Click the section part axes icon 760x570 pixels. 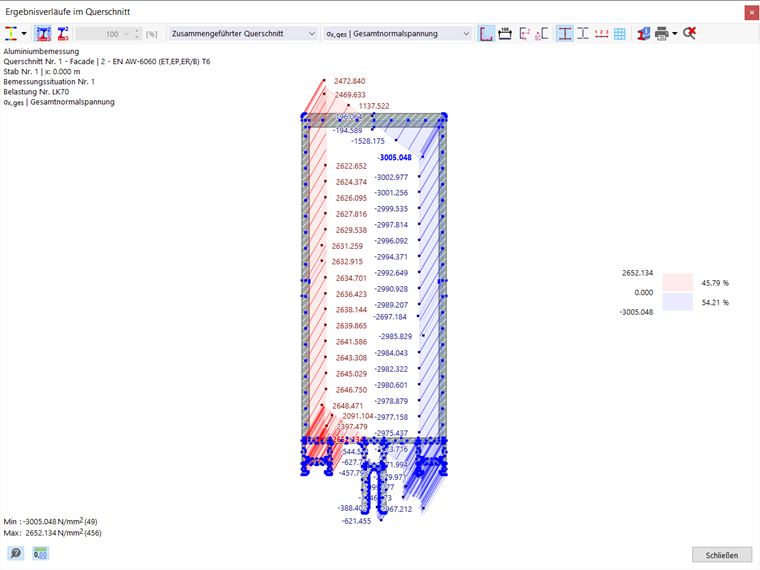(x=524, y=33)
